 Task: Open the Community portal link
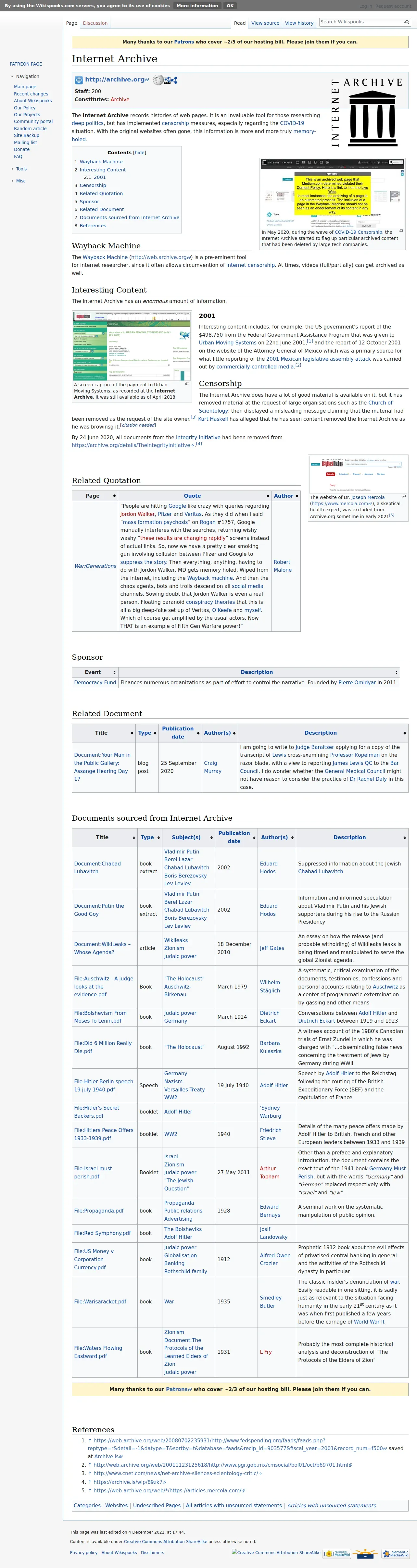pyautogui.click(x=33, y=121)
